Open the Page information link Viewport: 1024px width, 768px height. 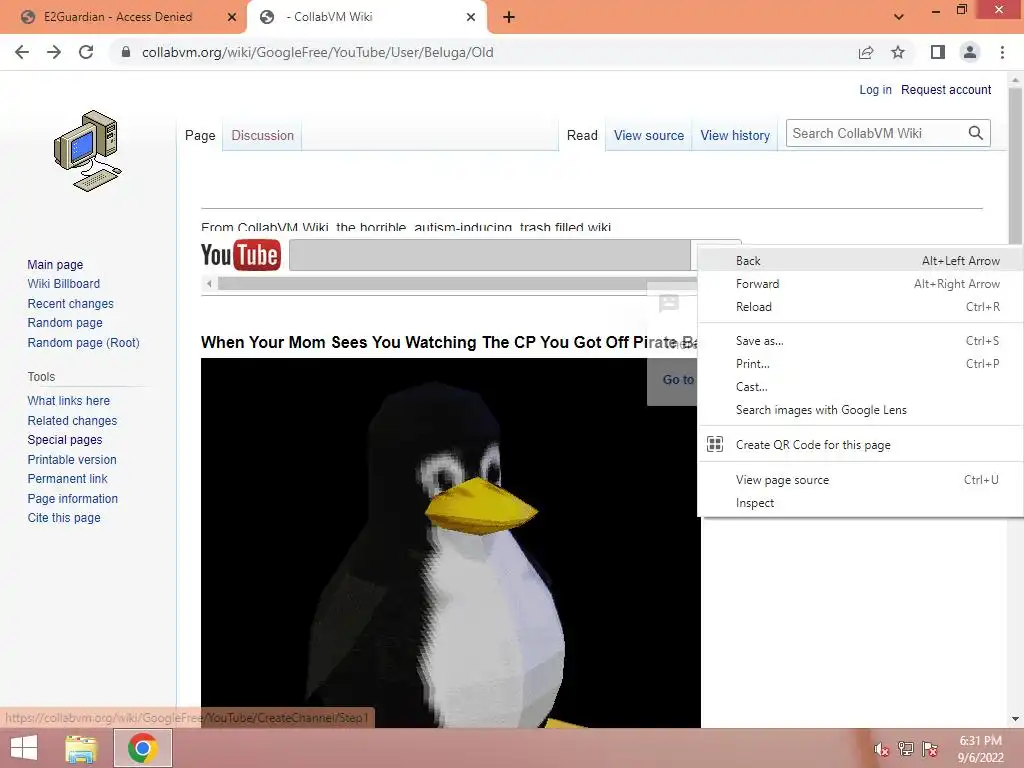72,498
